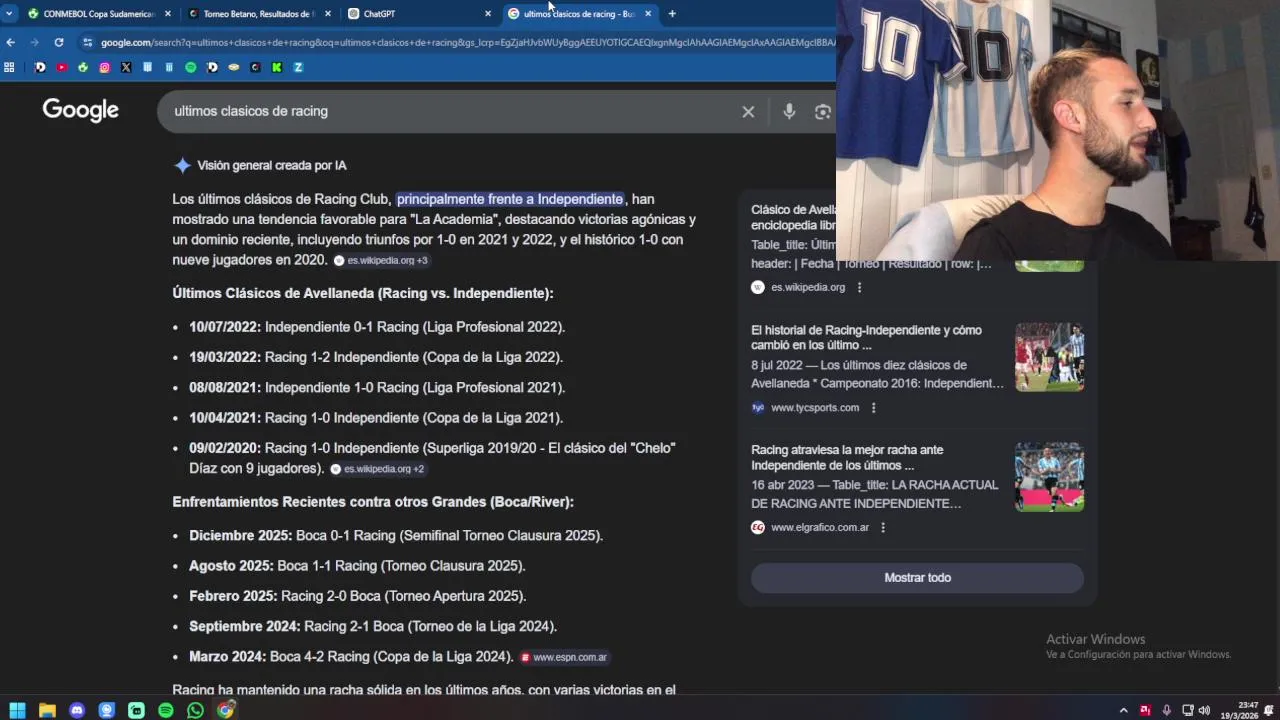This screenshot has width=1280, height=720.
Task: Click the microphone icon in system tray
Action: (1166, 710)
